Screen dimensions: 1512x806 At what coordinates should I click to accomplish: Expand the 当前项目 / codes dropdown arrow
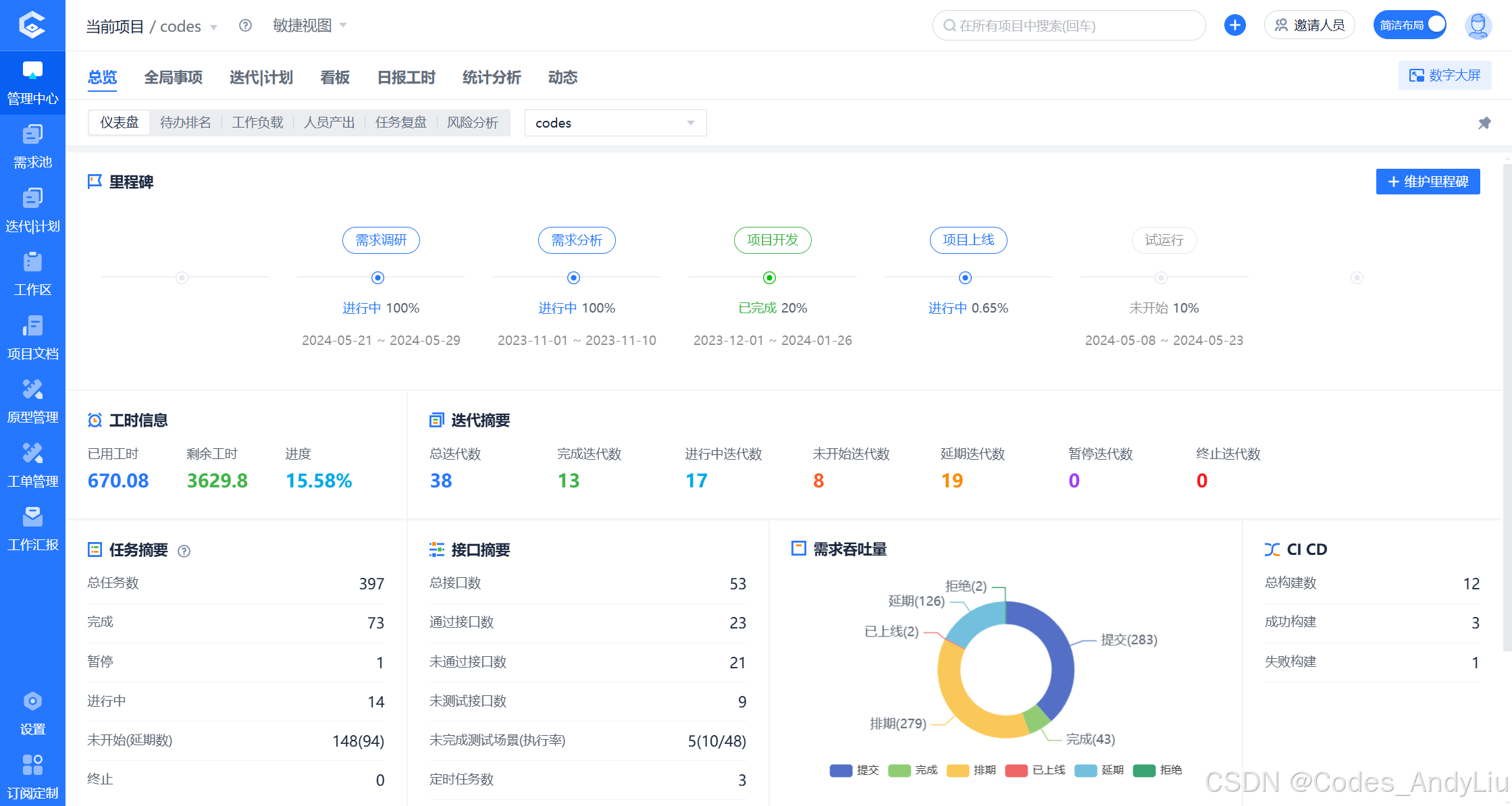click(x=214, y=27)
